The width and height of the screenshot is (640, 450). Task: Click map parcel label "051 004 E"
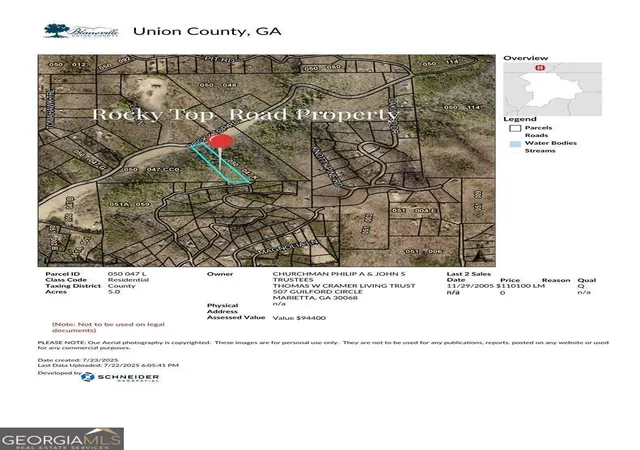pos(414,210)
